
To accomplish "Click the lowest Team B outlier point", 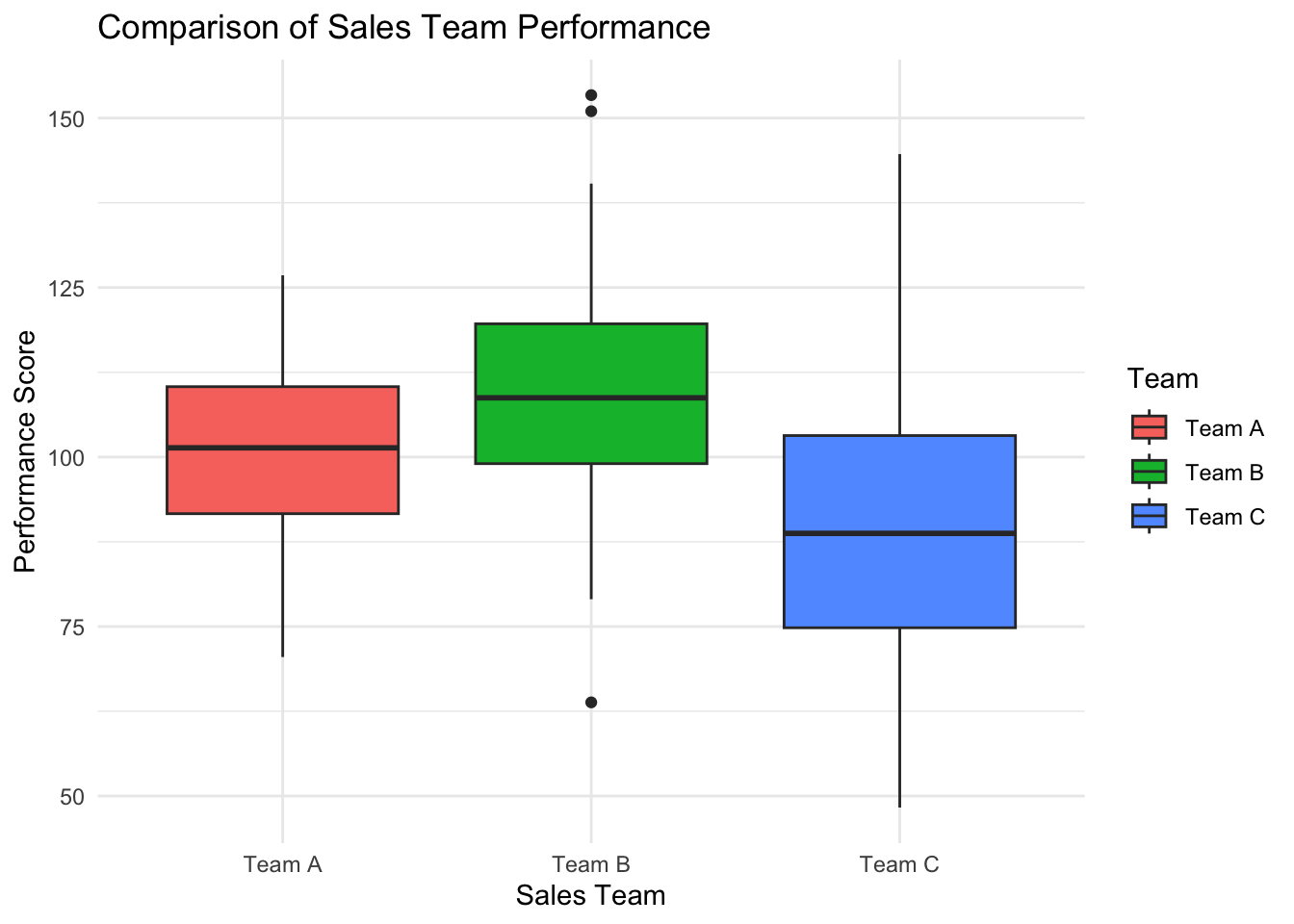I will (591, 703).
